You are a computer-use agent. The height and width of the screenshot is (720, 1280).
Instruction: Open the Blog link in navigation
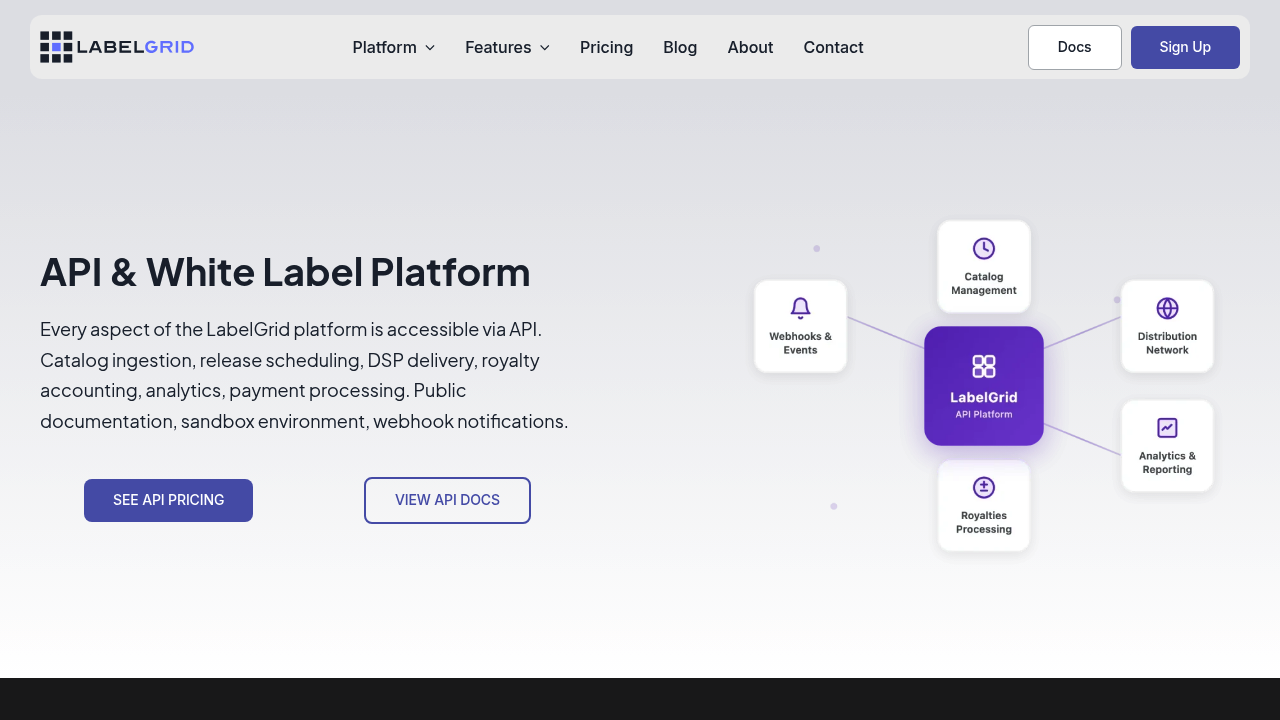[x=680, y=47]
